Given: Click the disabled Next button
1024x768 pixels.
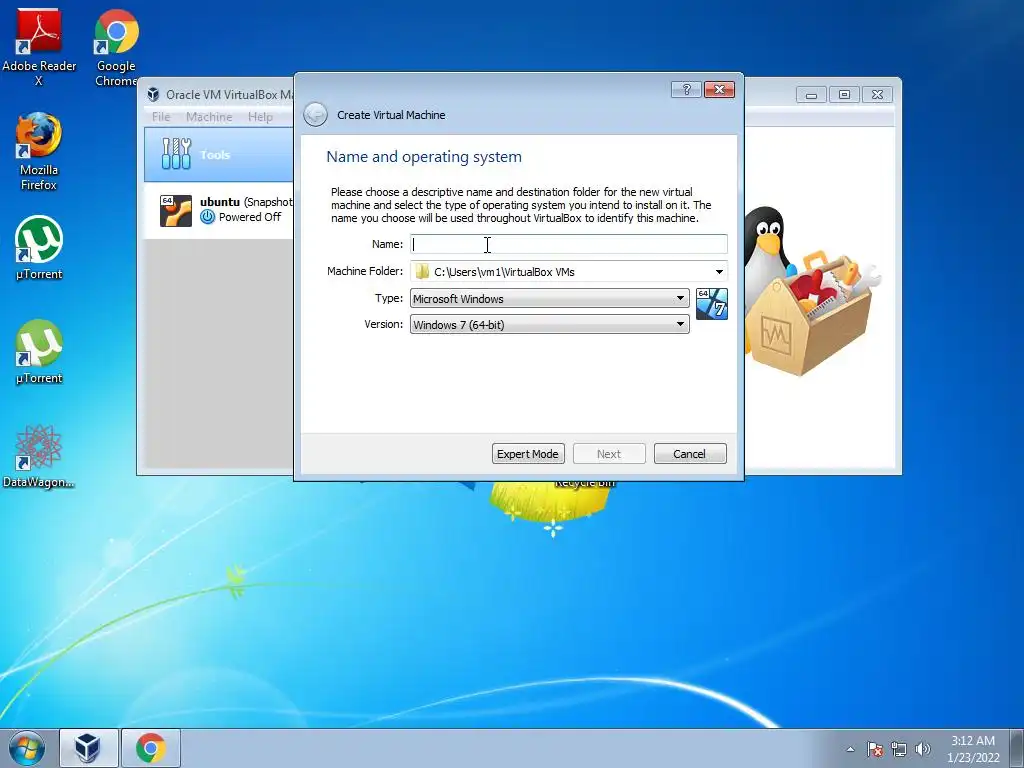Looking at the screenshot, I should 609,454.
